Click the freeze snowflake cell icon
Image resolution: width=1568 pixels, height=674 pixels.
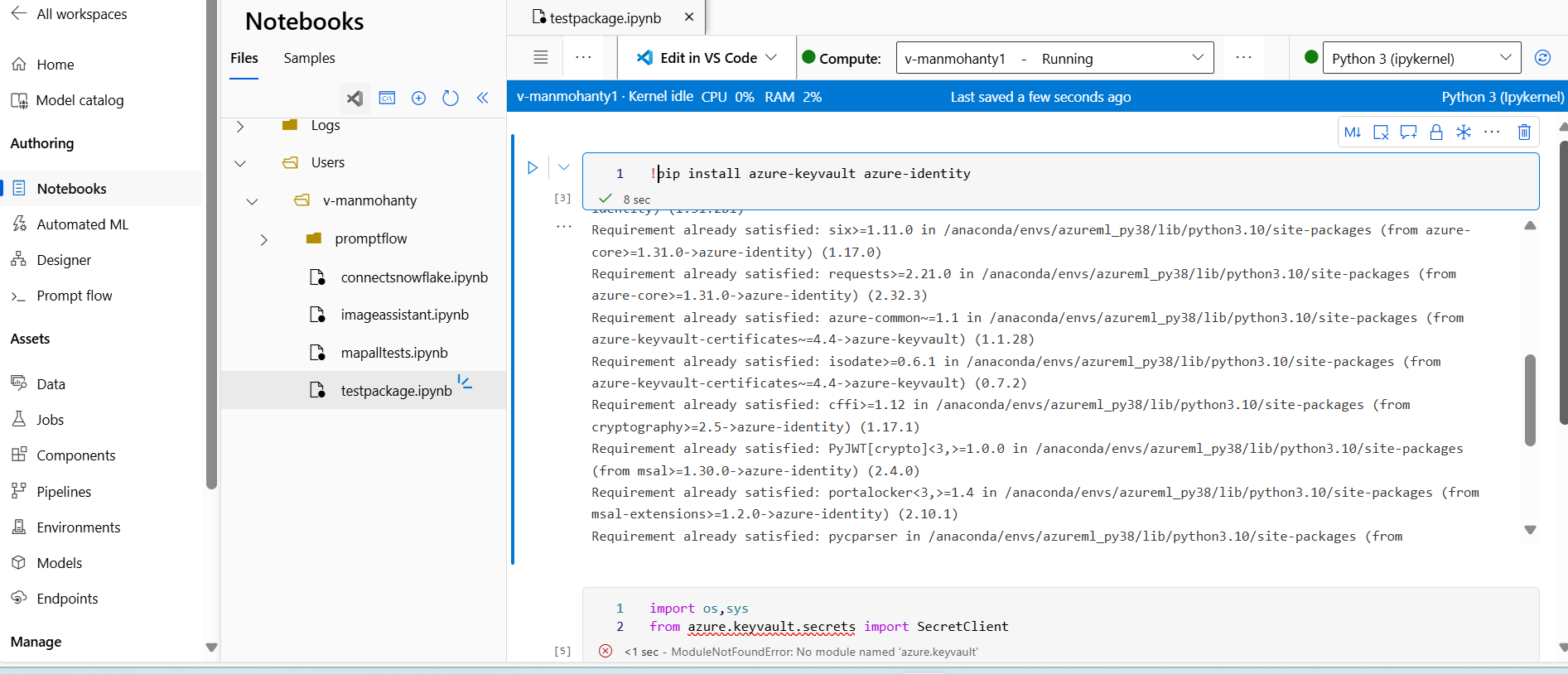1464,132
